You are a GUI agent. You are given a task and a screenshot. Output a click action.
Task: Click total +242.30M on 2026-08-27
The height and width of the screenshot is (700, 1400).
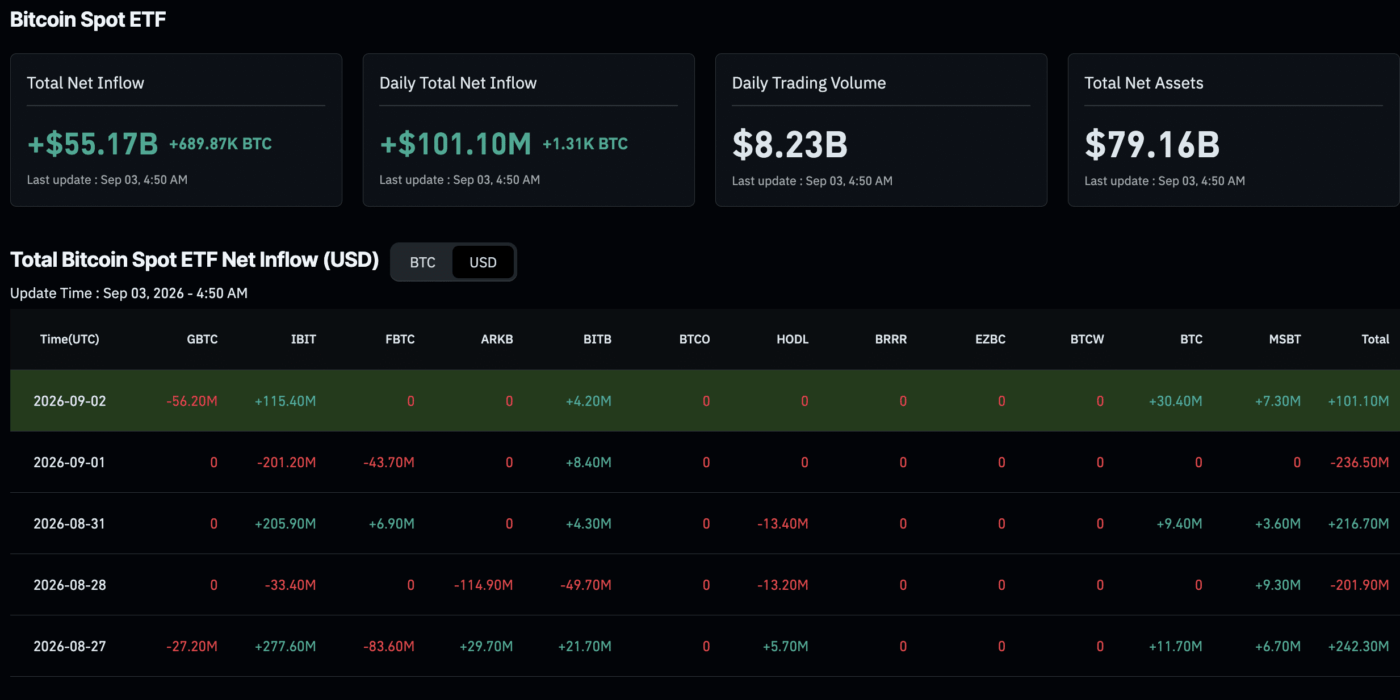(x=1358, y=646)
